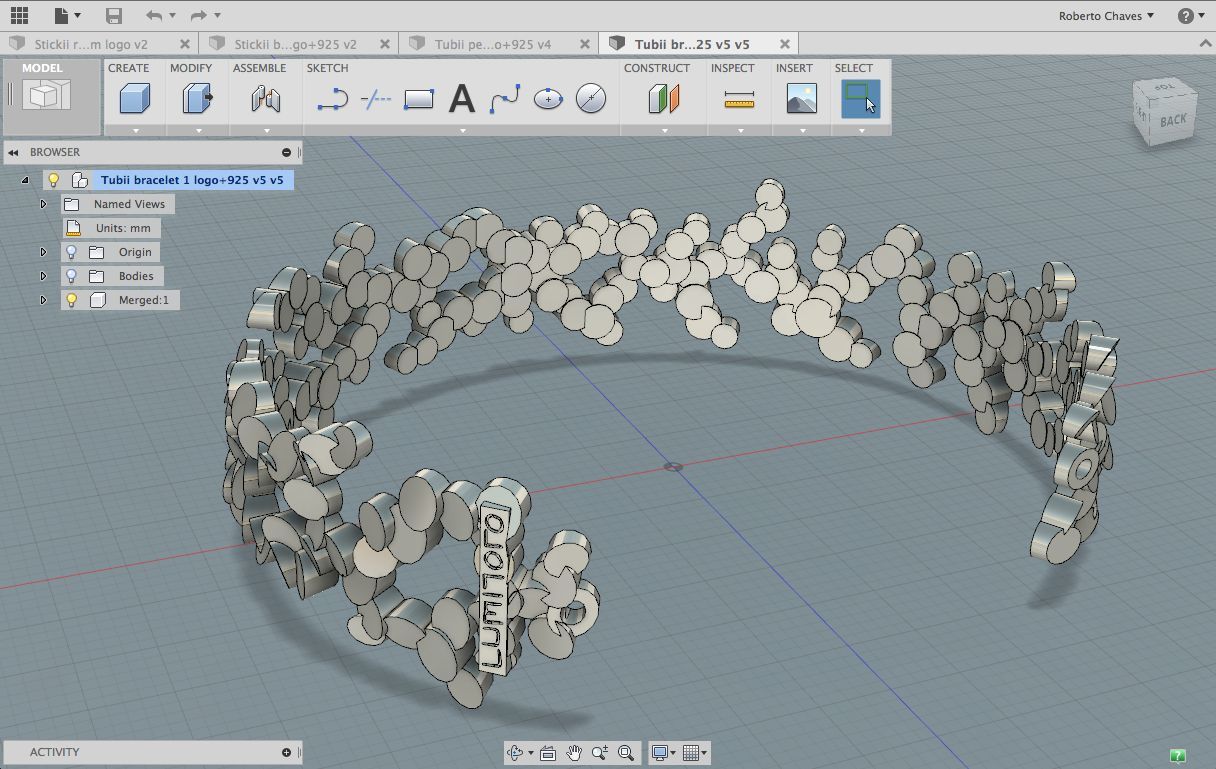Open dropdown arrow below the Insert icon
1216x769 pixels.
[x=802, y=130]
